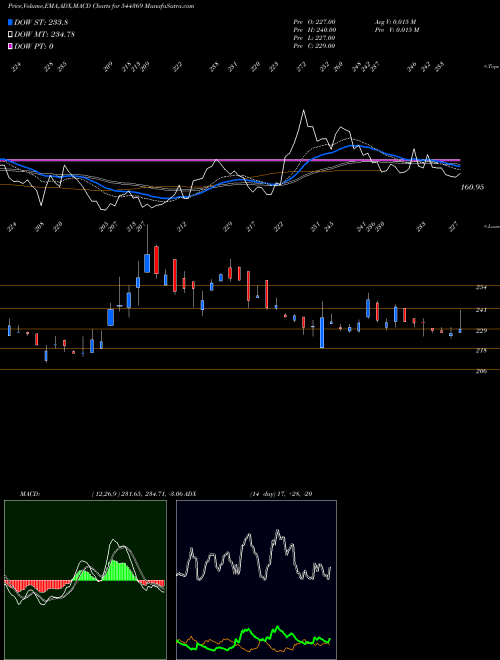Click the MACD parameters '(12,26,9)' readout

pyautogui.click(x=105, y=494)
